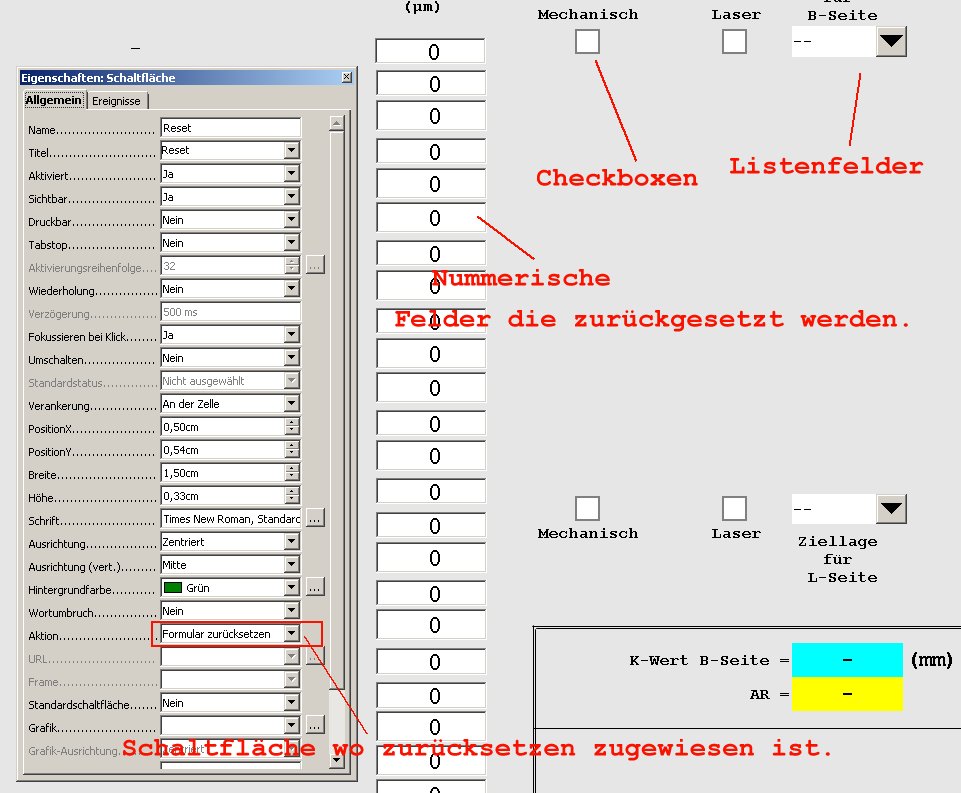Viewport: 961px width, 793px height.
Task: Open the Wiederholung dropdown
Action: click(292, 289)
